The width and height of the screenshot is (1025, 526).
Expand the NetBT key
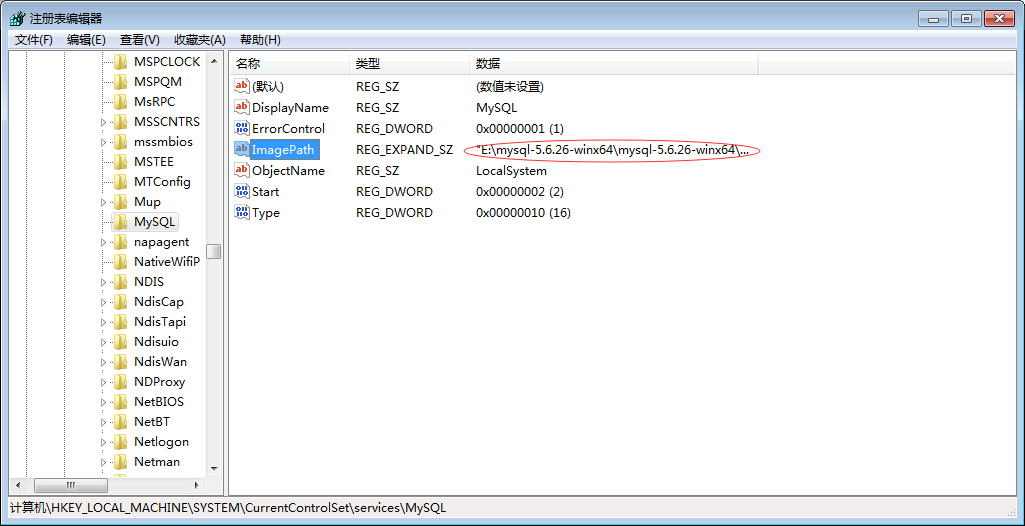pos(103,422)
